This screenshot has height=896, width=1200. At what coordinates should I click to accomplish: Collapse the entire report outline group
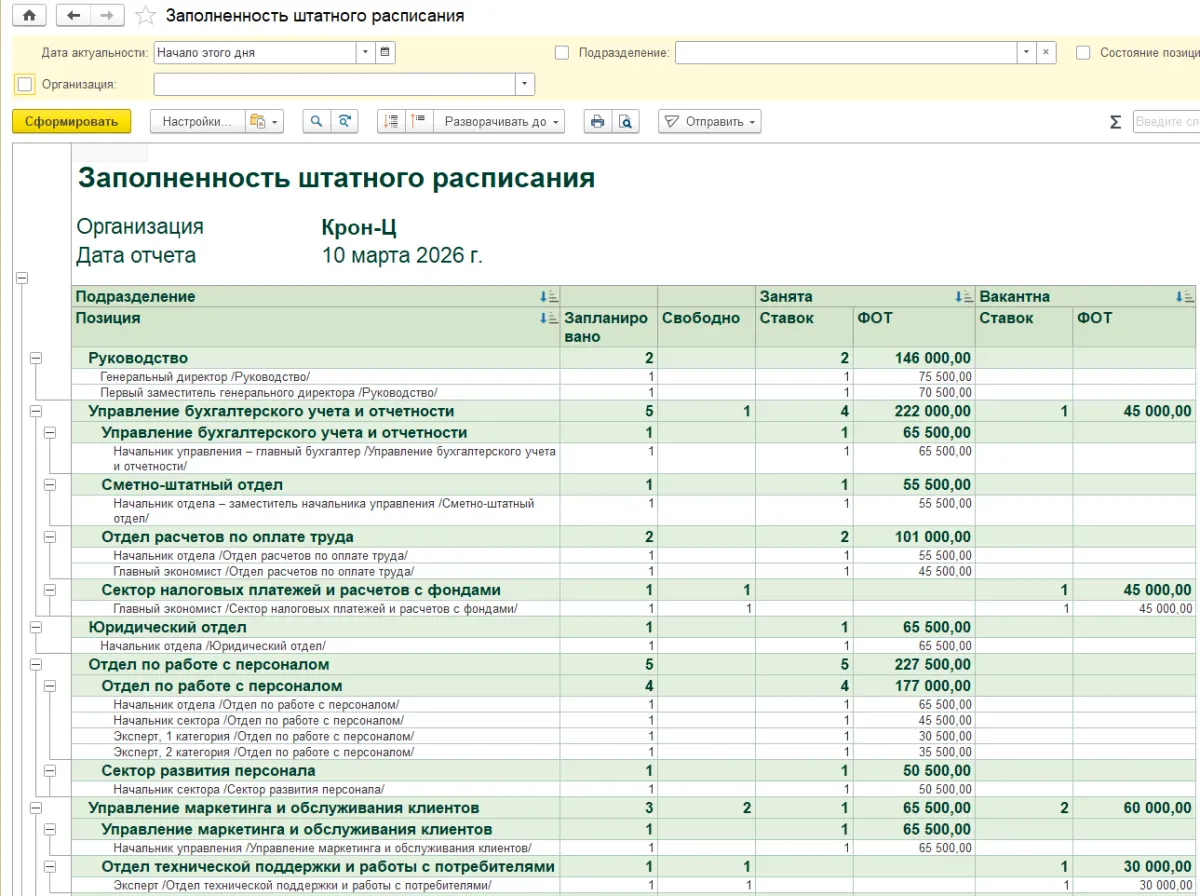[22, 279]
